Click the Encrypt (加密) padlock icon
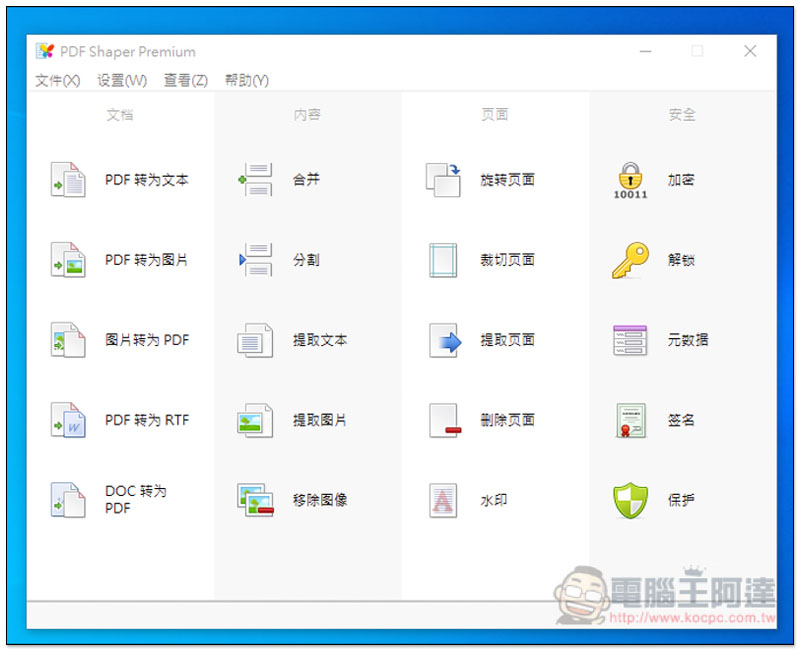This screenshot has width=800, height=652. (631, 180)
